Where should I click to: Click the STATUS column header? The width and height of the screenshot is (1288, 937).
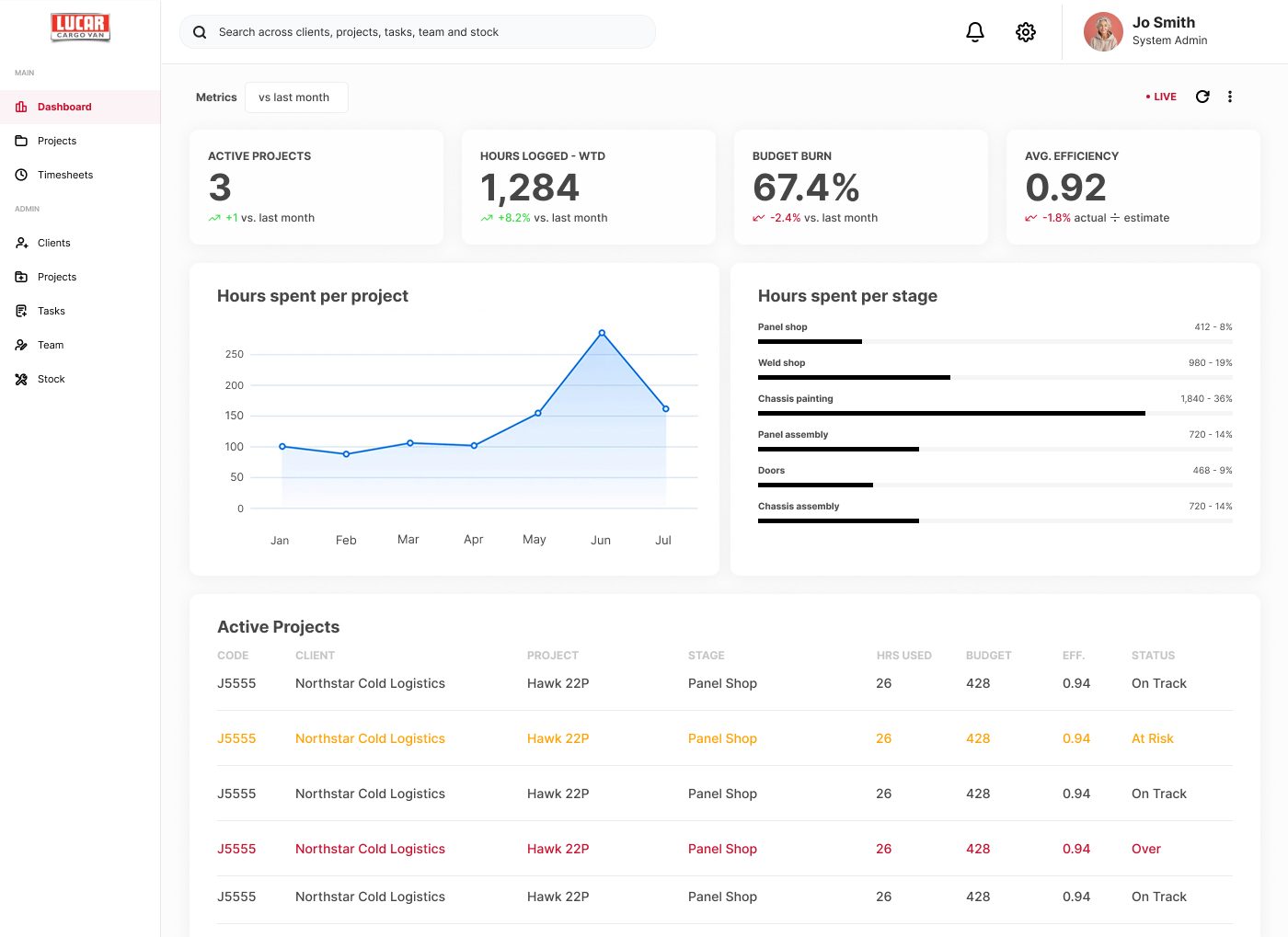coord(1153,656)
